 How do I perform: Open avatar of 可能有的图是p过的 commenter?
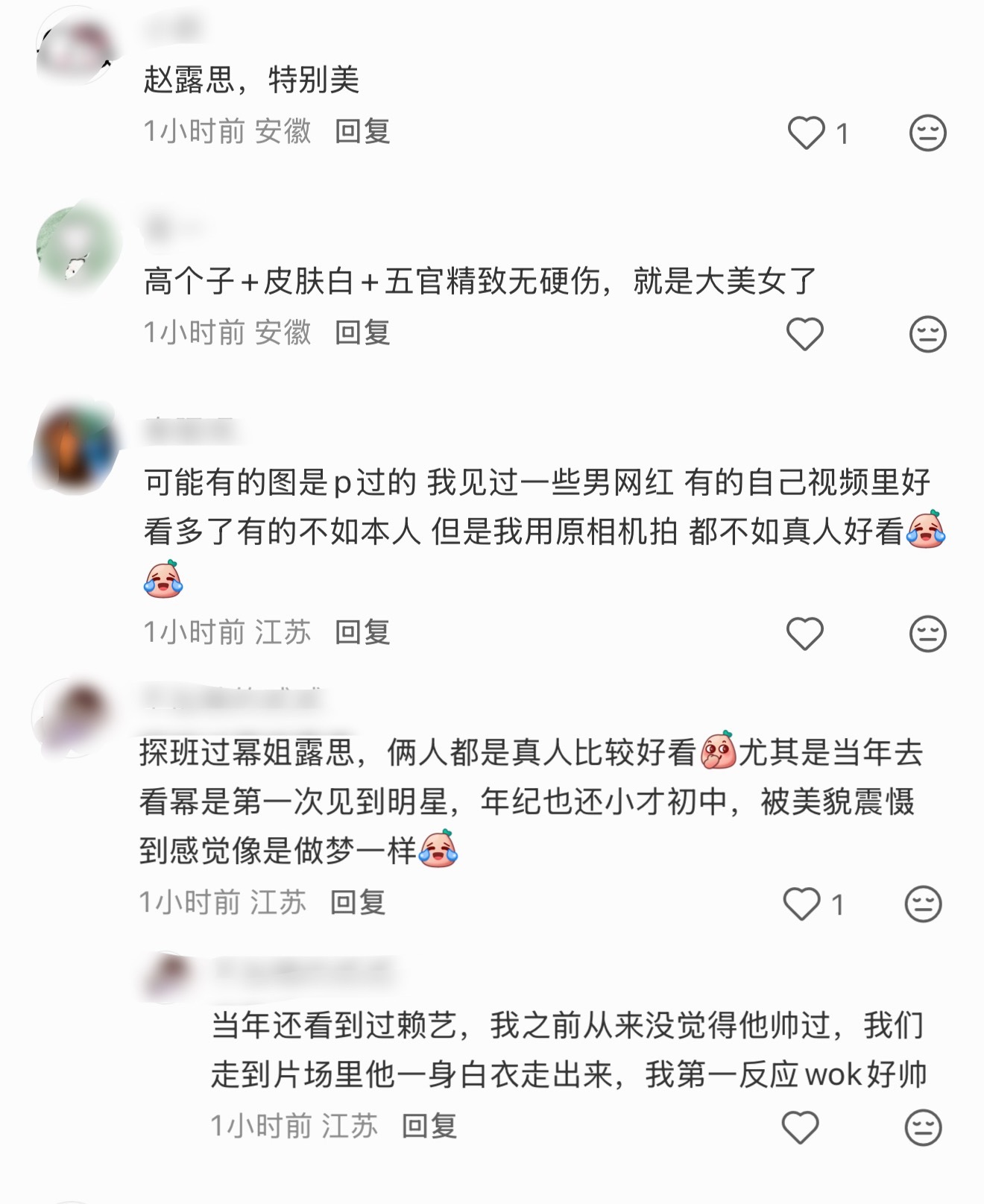pyautogui.click(x=76, y=445)
